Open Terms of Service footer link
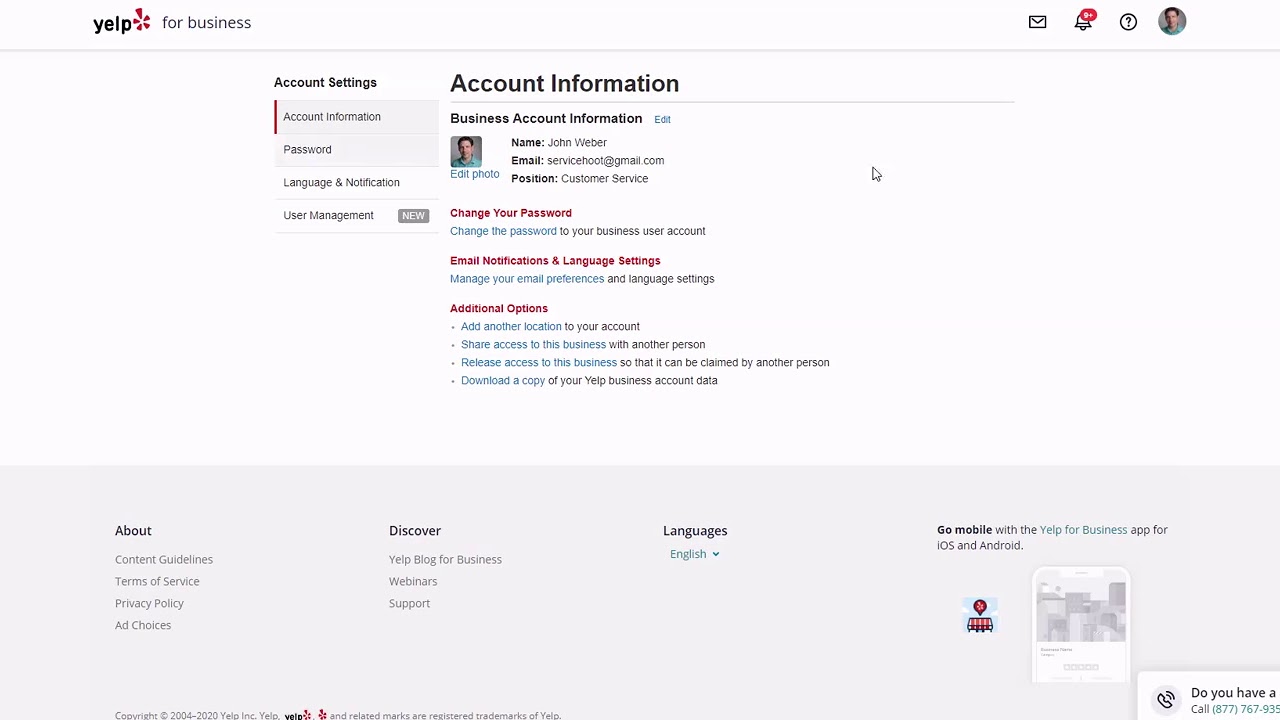 pos(157,582)
